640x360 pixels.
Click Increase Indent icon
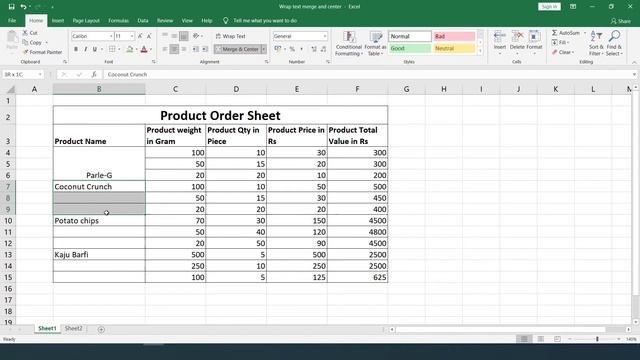click(x=205, y=49)
